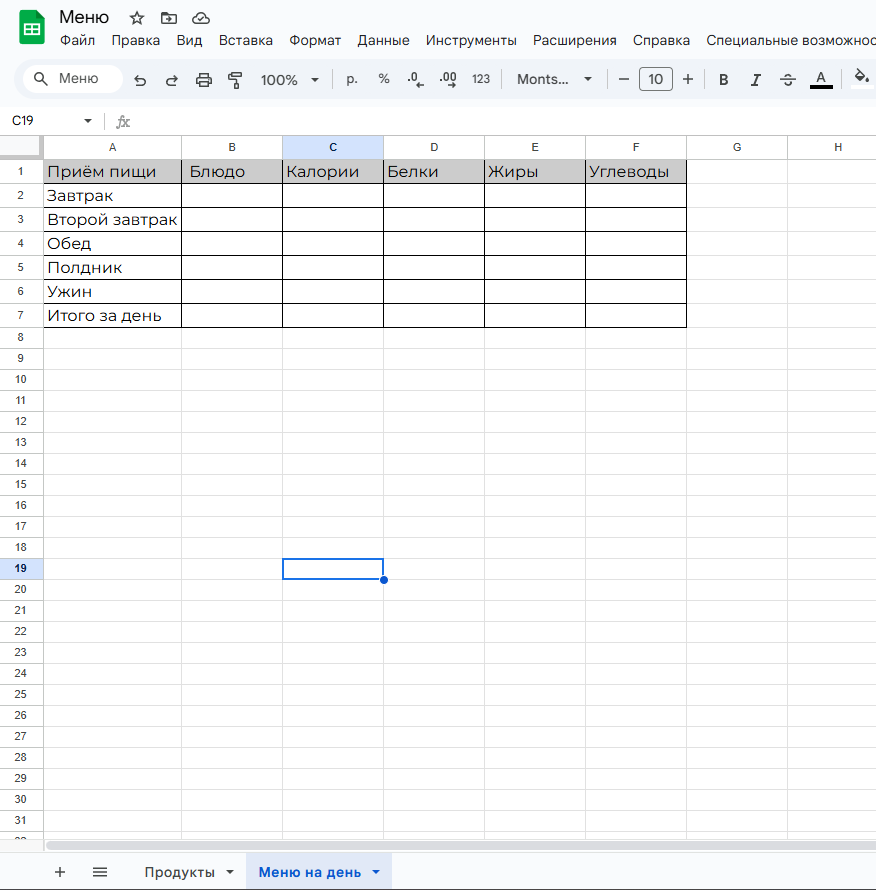This screenshot has width=876, height=890.
Task: Star the Меню document
Action: point(137,18)
